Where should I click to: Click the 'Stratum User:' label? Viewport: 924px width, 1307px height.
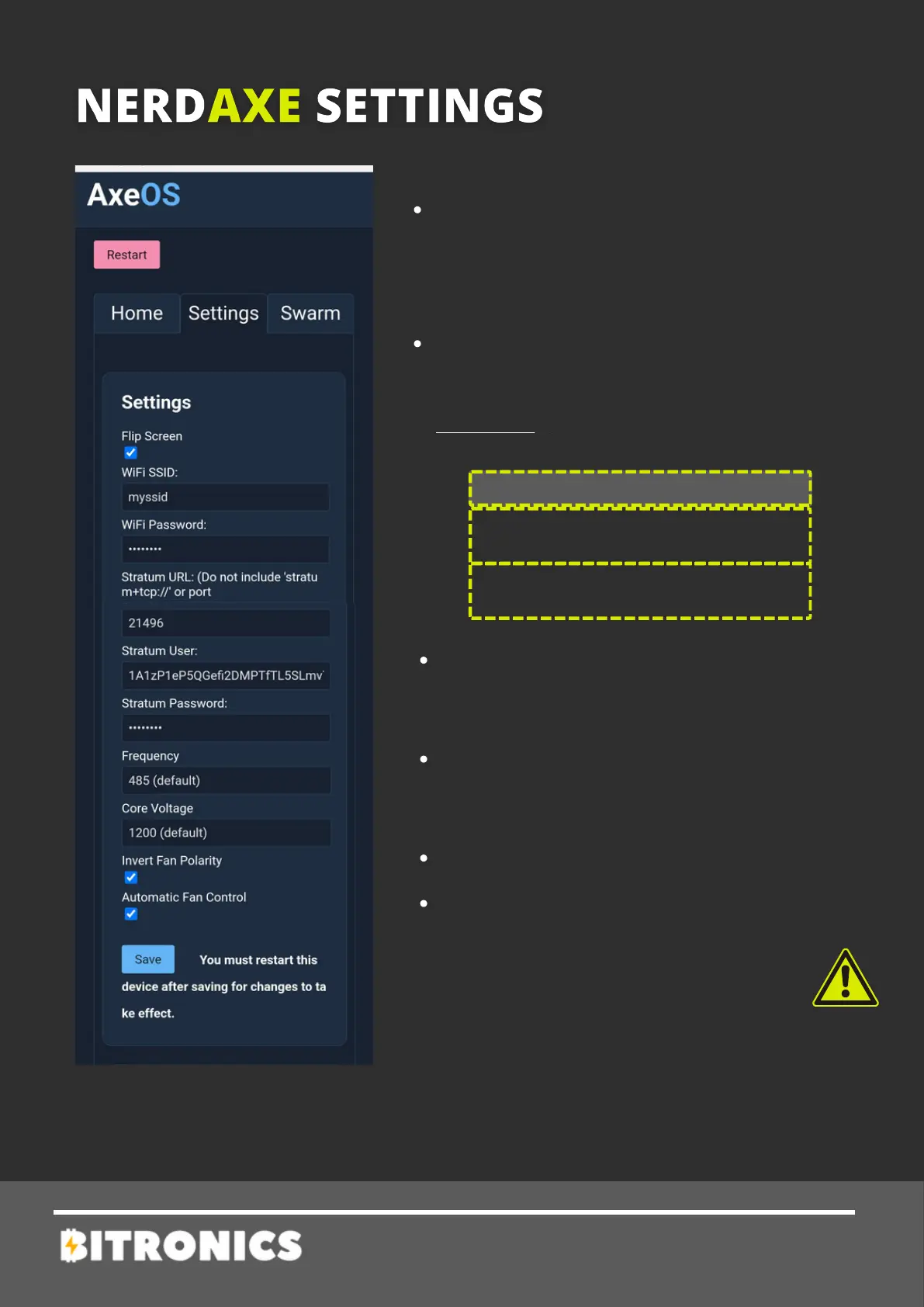point(159,650)
